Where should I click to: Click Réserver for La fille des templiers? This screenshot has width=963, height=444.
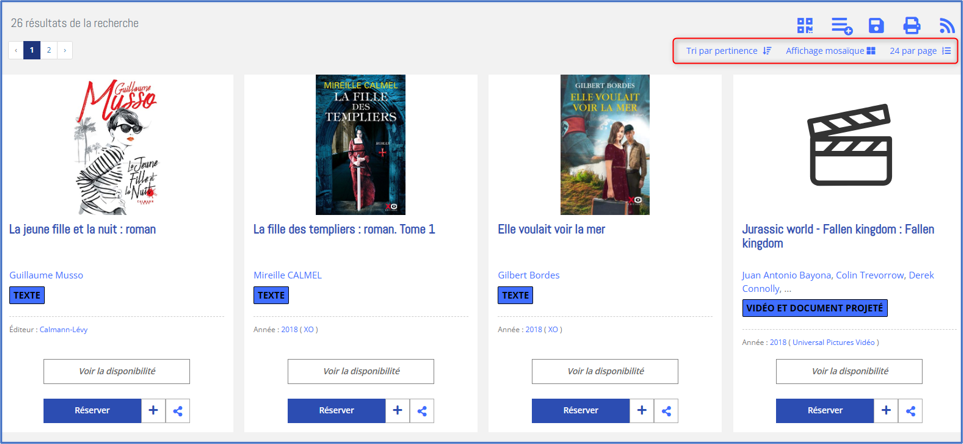pyautogui.click(x=337, y=411)
